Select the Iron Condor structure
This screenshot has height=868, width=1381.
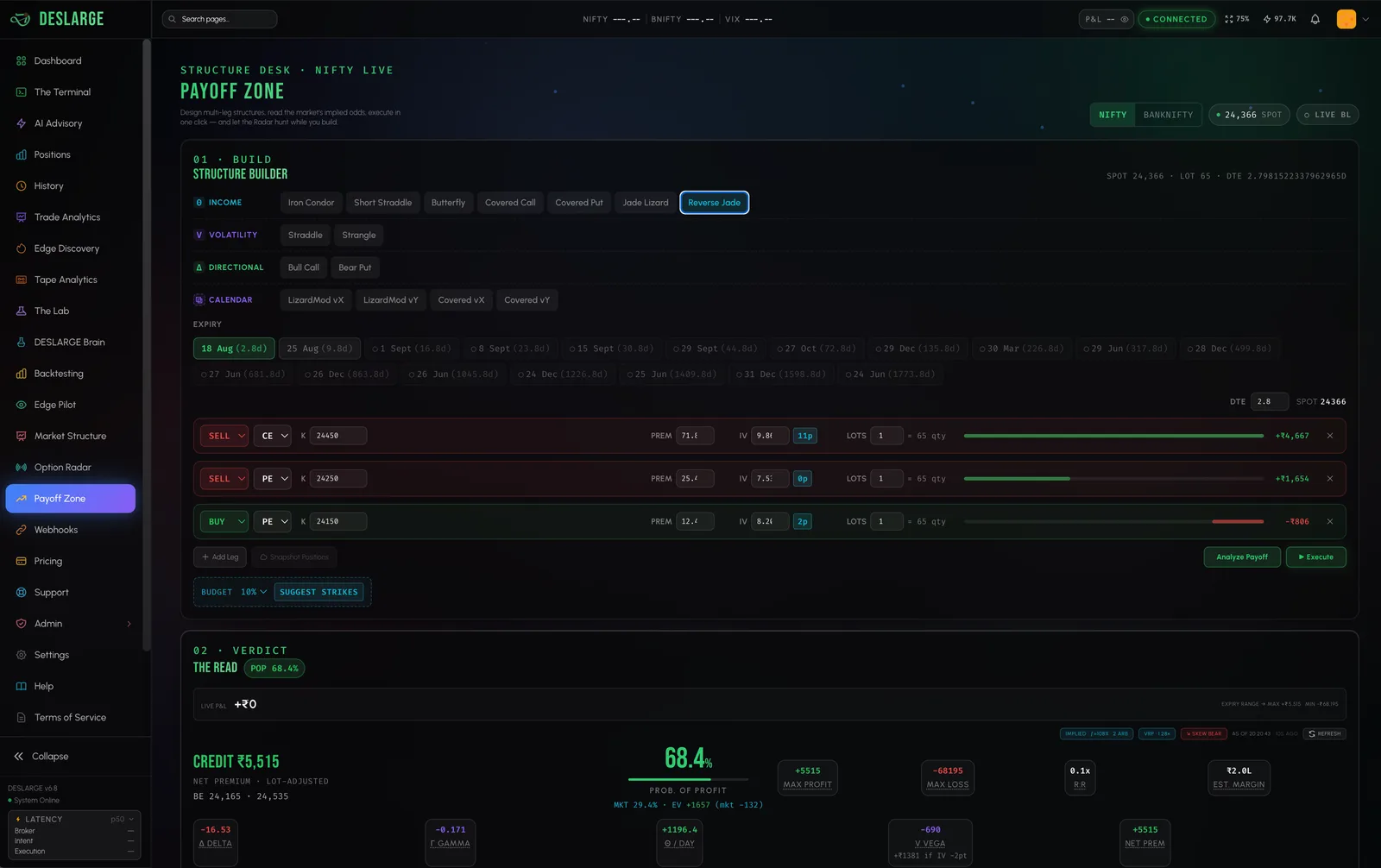pos(311,203)
